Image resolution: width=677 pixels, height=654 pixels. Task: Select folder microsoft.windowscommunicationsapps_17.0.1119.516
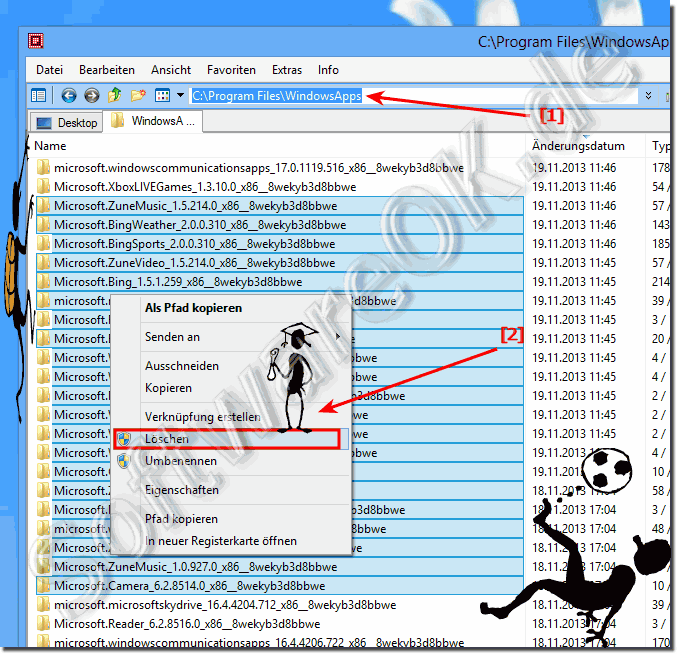coord(259,168)
